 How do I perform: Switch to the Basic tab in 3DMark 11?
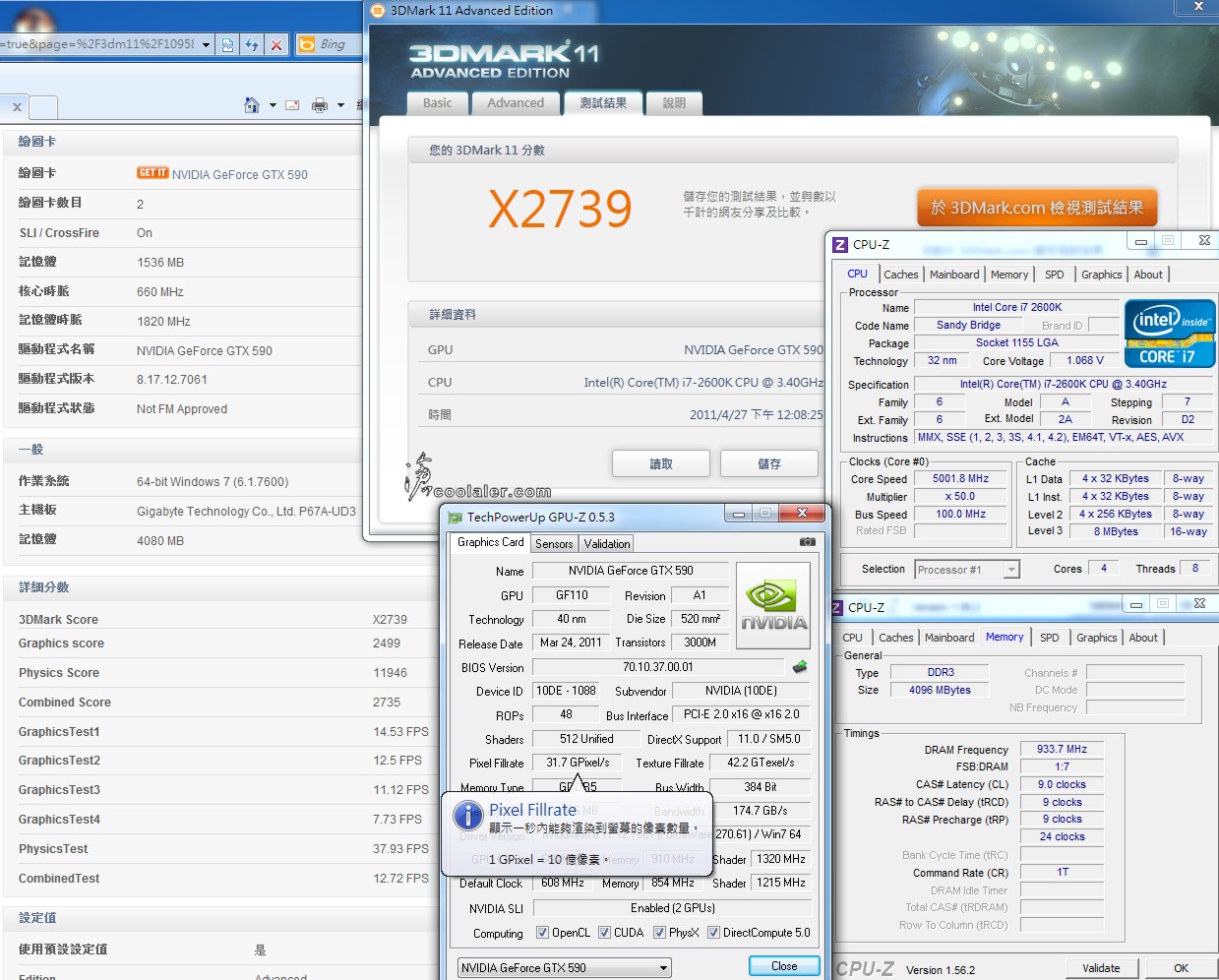coord(437,103)
